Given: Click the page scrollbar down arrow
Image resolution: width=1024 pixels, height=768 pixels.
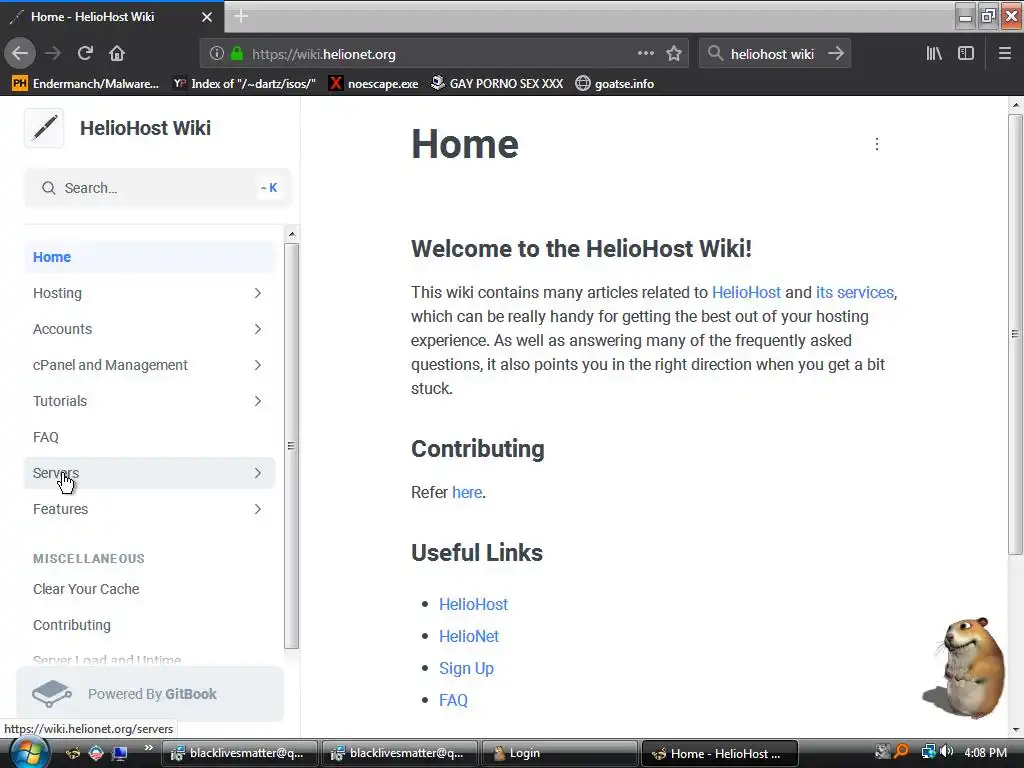Looking at the screenshot, I should coord(1016,729).
